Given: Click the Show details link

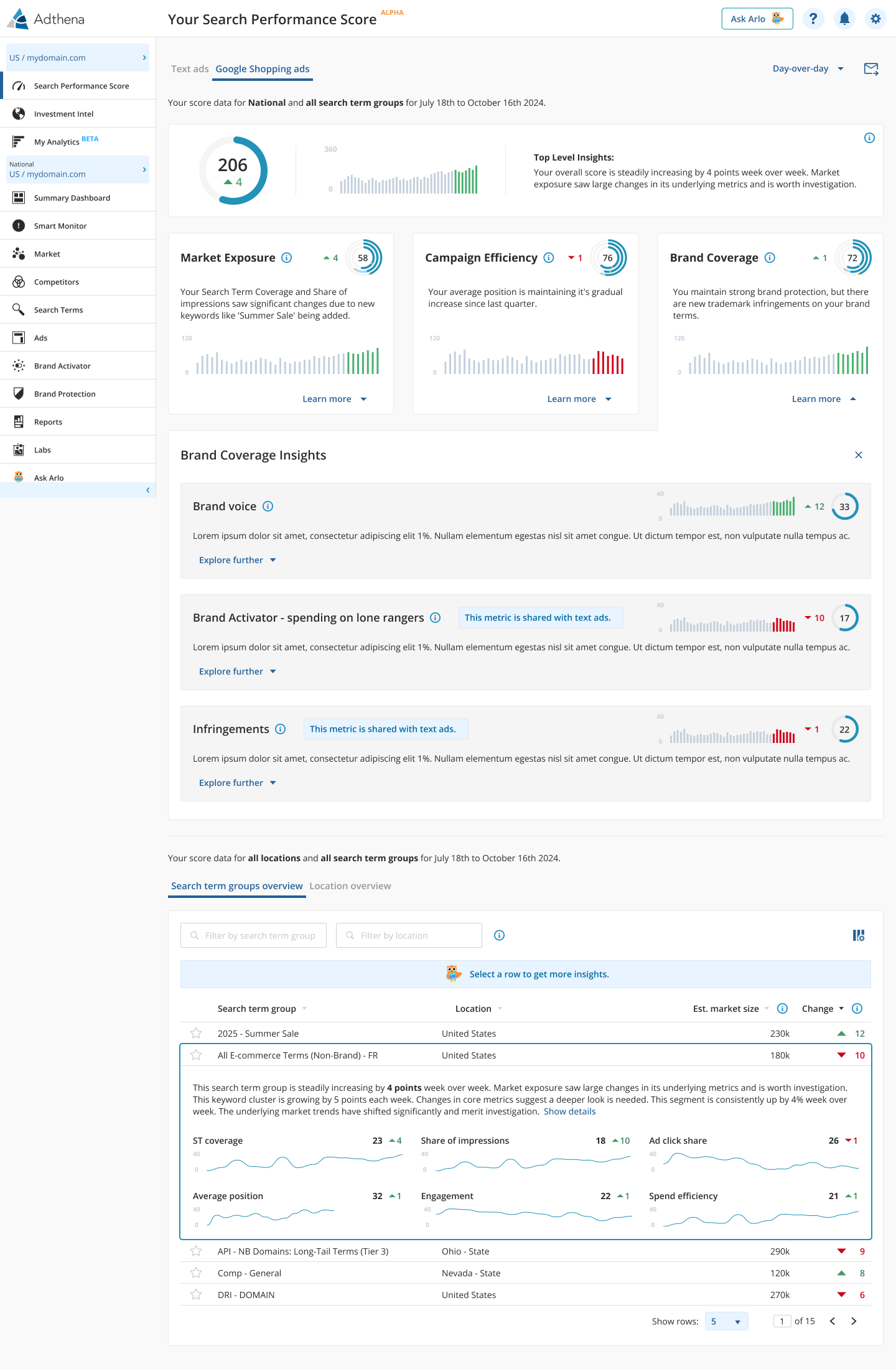Looking at the screenshot, I should pos(569,1111).
